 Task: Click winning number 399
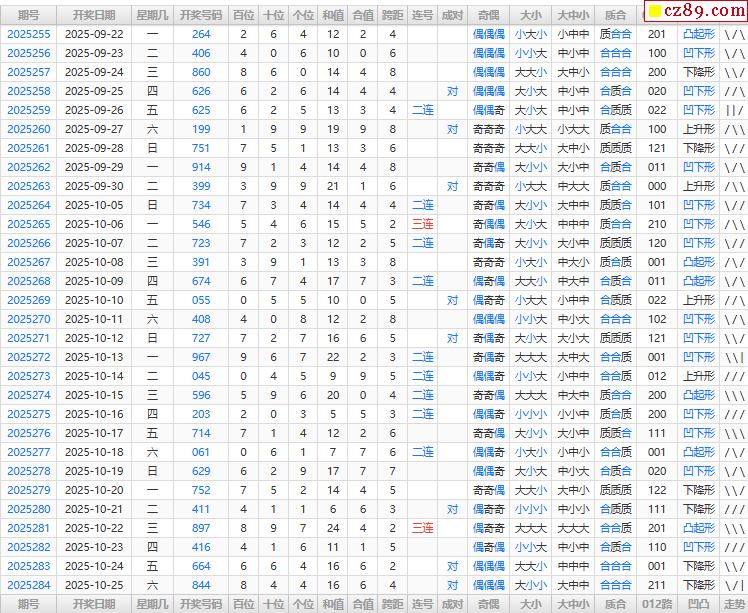(201, 186)
